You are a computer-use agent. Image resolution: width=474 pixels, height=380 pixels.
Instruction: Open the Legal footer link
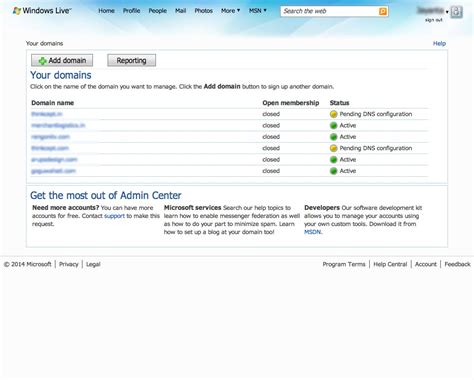(93, 264)
